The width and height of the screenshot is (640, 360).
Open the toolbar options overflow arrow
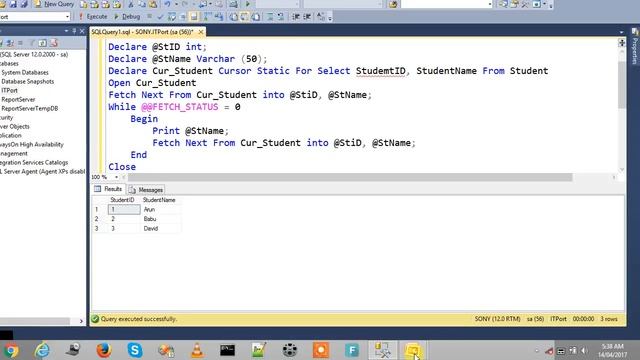(551, 5)
